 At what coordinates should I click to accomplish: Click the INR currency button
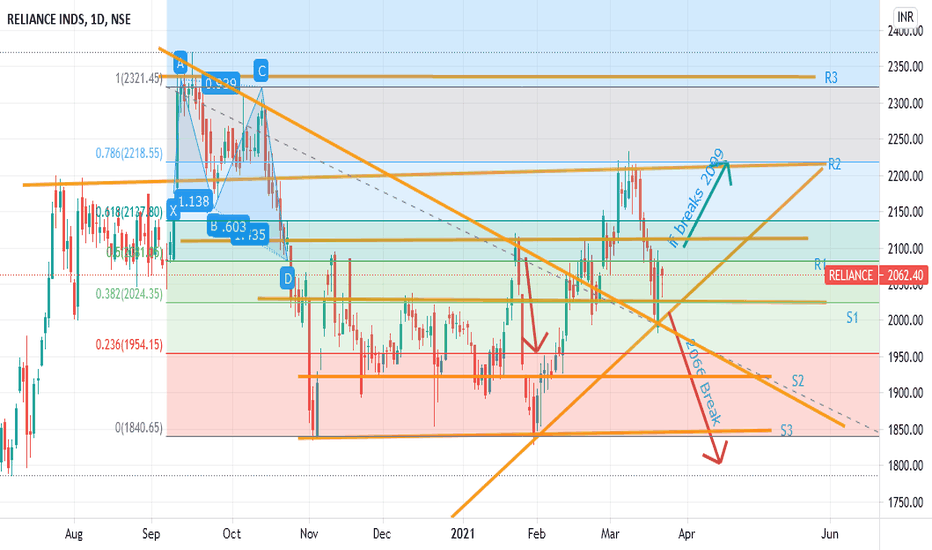pyautogui.click(x=905, y=17)
